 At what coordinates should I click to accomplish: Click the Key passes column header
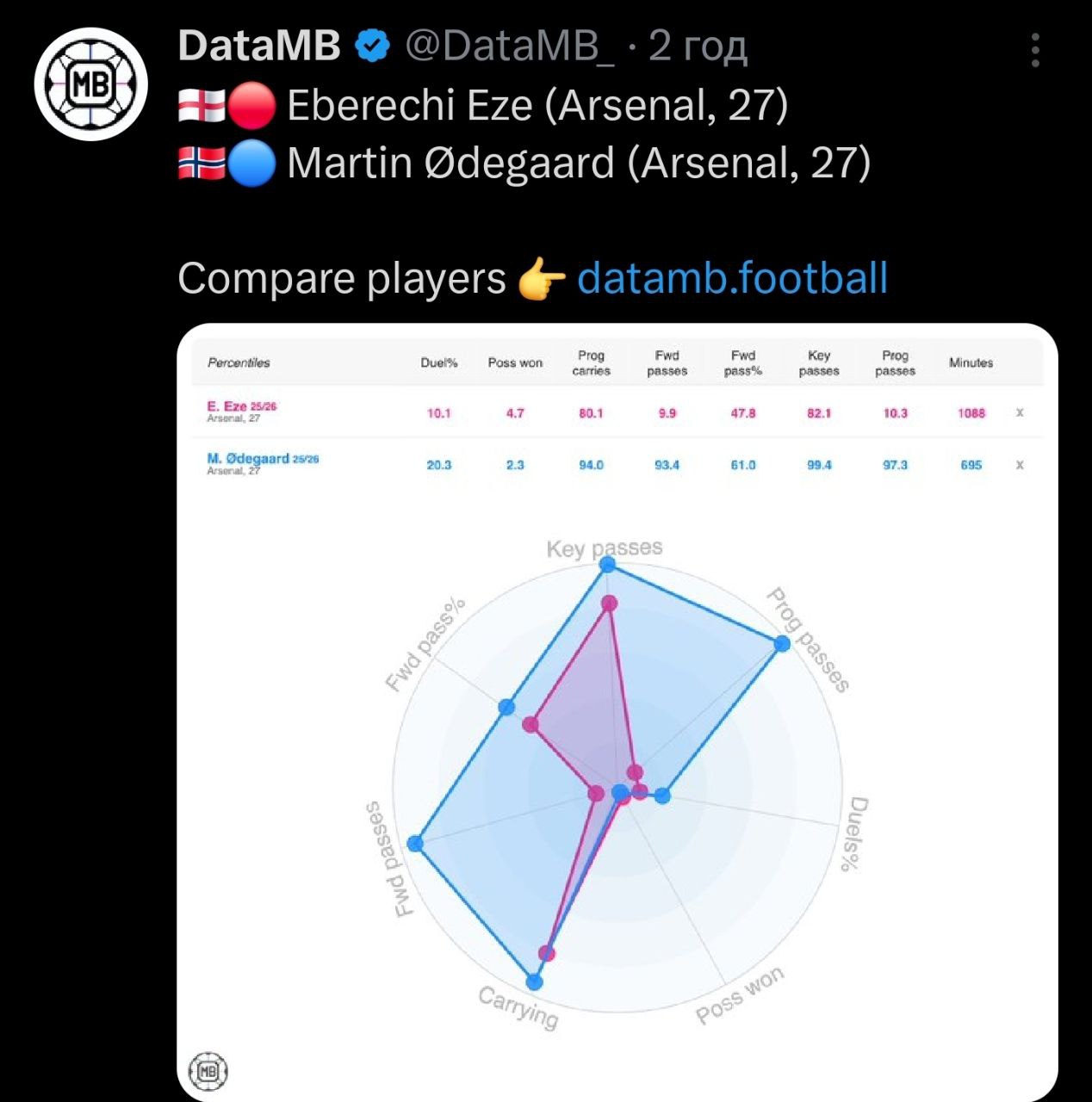pyautogui.click(x=819, y=363)
